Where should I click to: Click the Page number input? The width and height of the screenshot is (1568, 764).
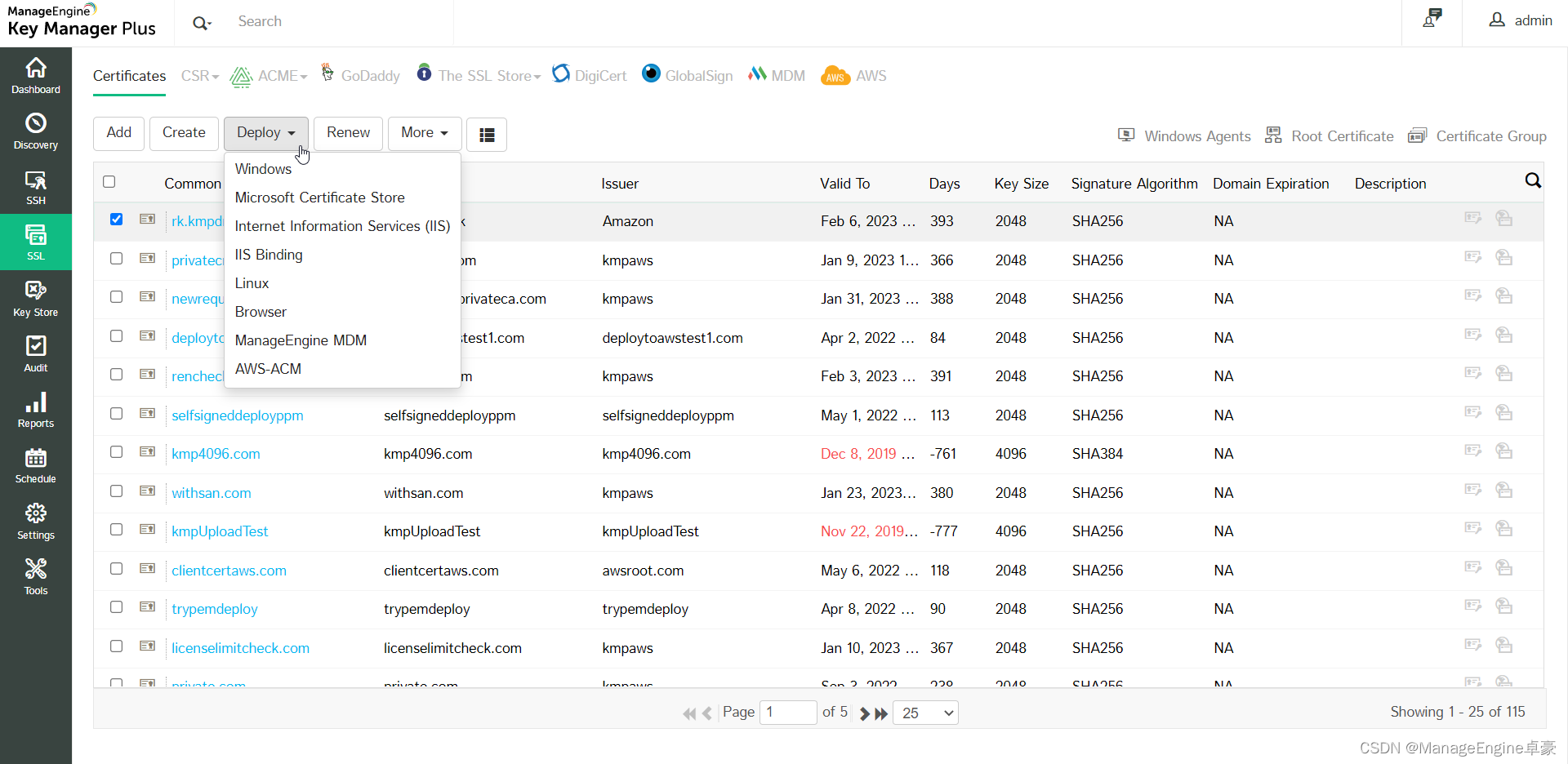coord(788,713)
